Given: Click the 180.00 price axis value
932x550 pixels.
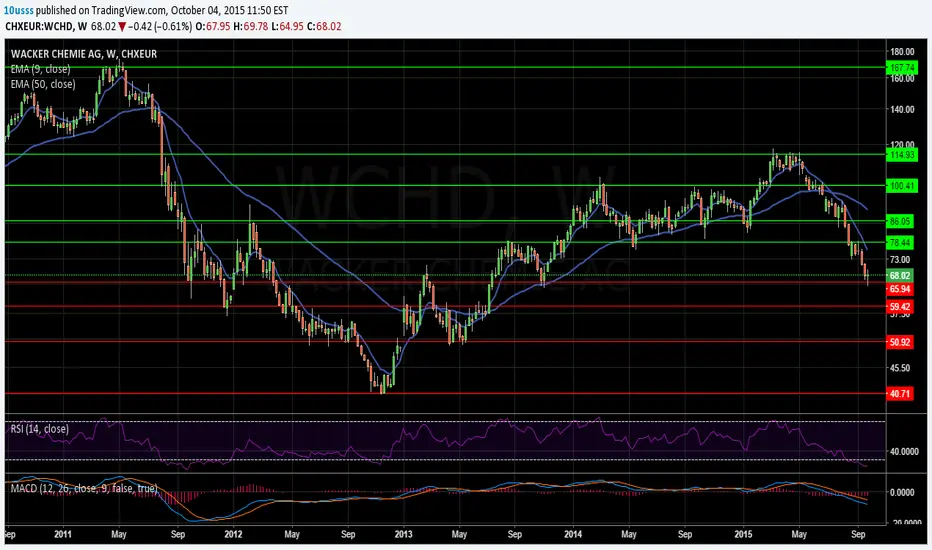Looking at the screenshot, I should tap(902, 52).
